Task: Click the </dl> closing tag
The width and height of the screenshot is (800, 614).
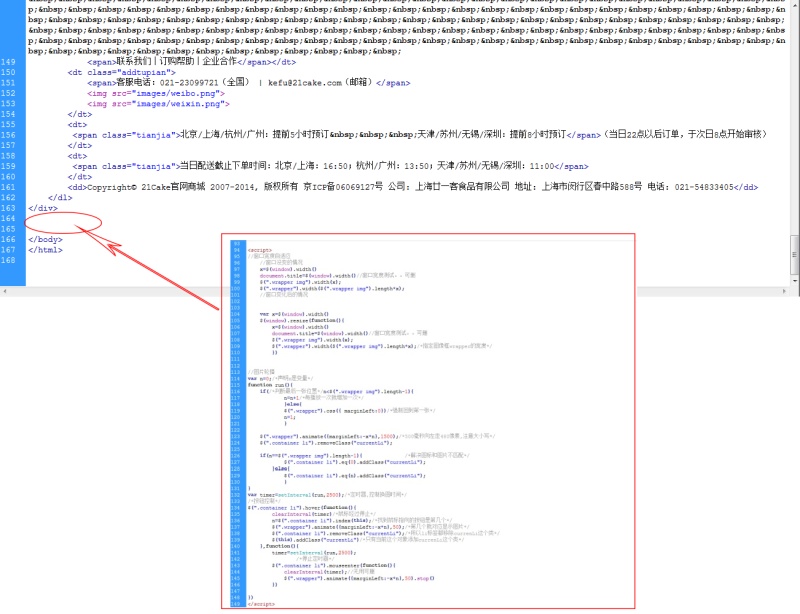Action: click(x=60, y=198)
